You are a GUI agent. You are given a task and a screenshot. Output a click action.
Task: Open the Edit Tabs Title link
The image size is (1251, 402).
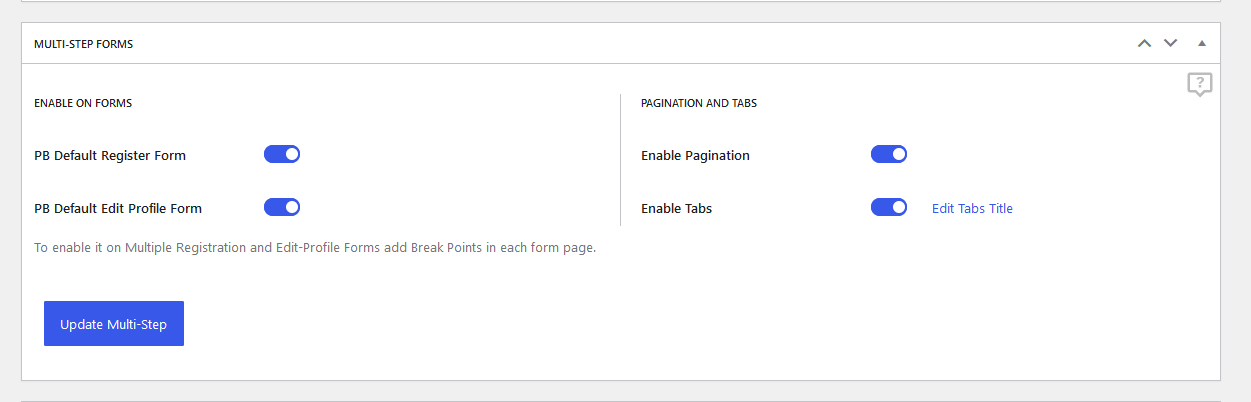(972, 208)
